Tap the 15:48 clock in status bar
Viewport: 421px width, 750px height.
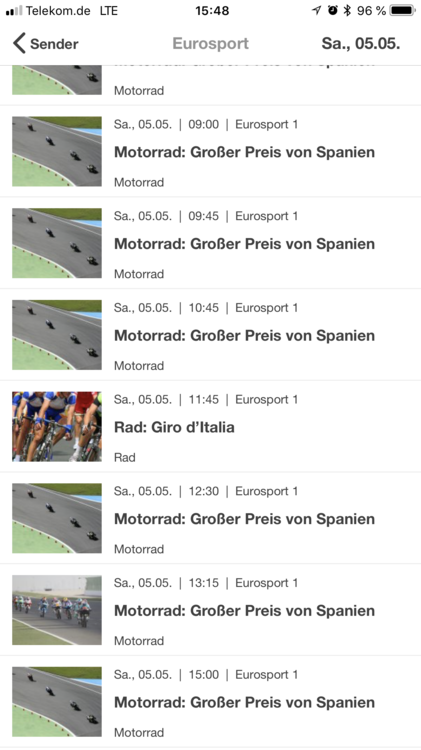[212, 11]
